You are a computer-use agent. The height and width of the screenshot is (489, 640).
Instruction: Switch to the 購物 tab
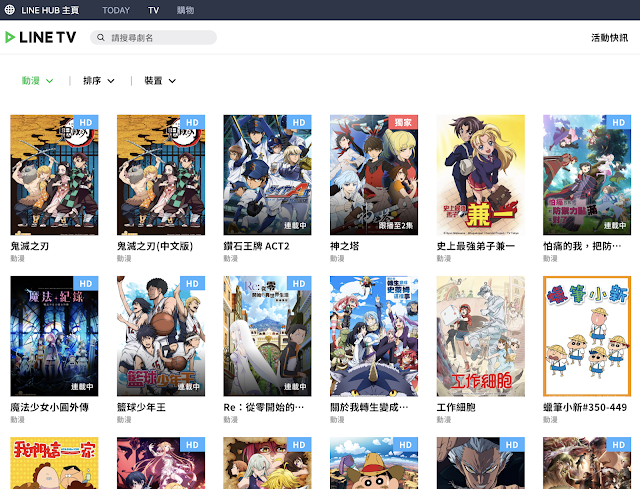(x=185, y=10)
